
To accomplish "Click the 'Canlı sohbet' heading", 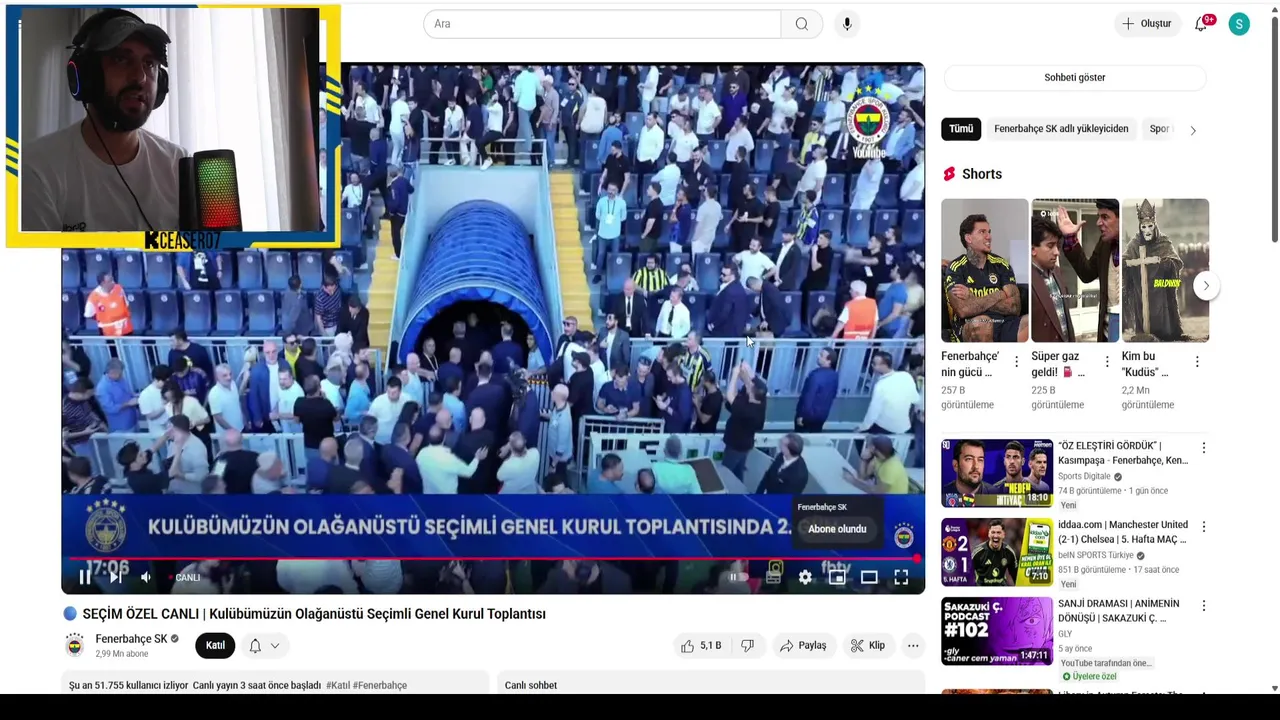I will pos(531,685).
